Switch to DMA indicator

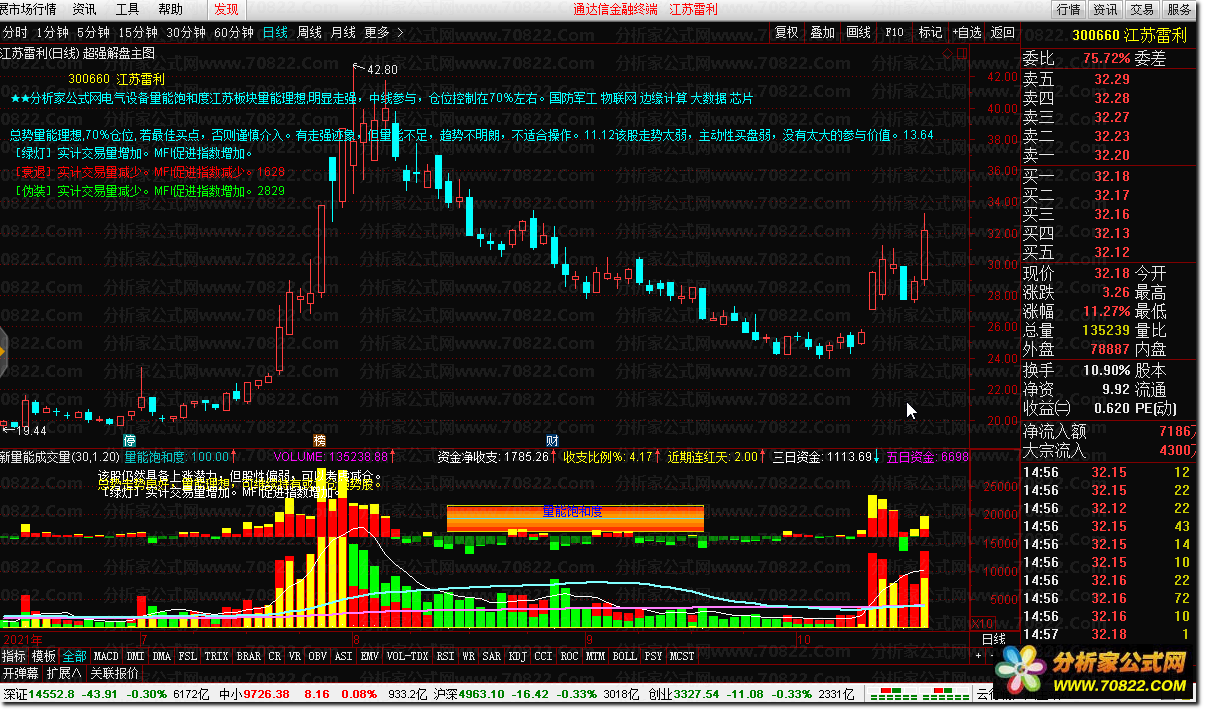point(162,656)
